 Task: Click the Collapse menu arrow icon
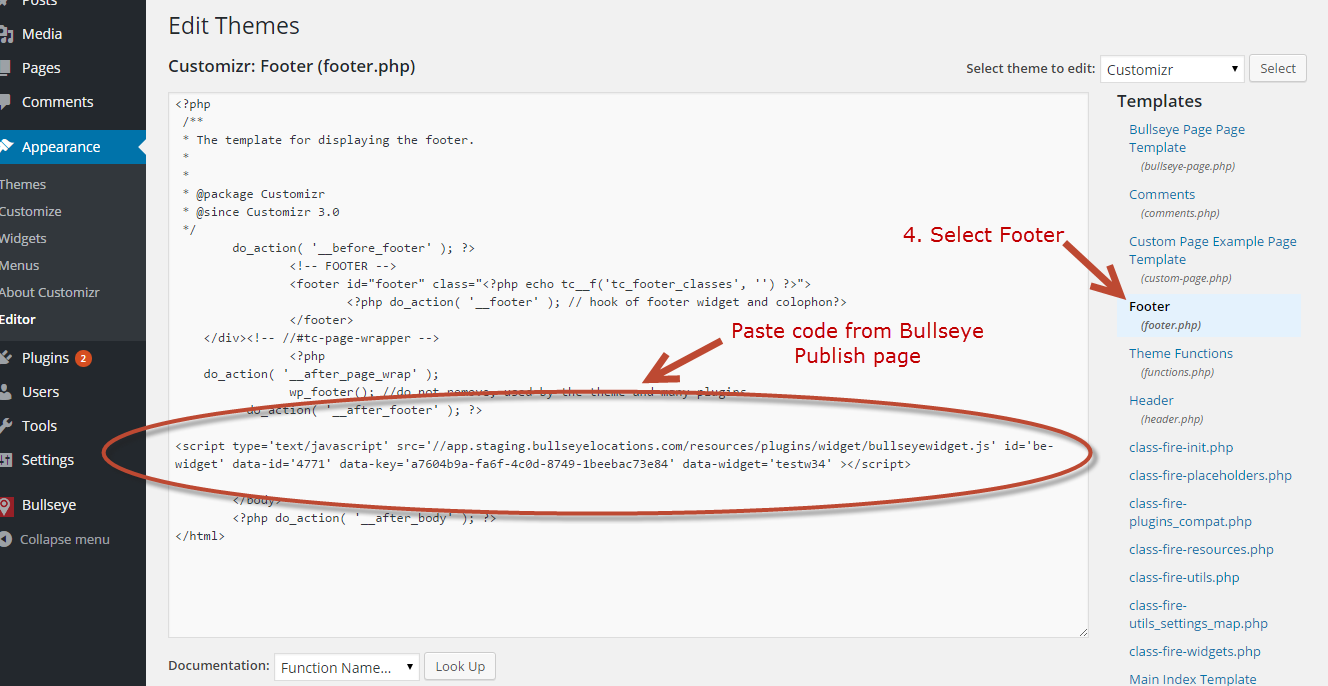(x=6, y=540)
